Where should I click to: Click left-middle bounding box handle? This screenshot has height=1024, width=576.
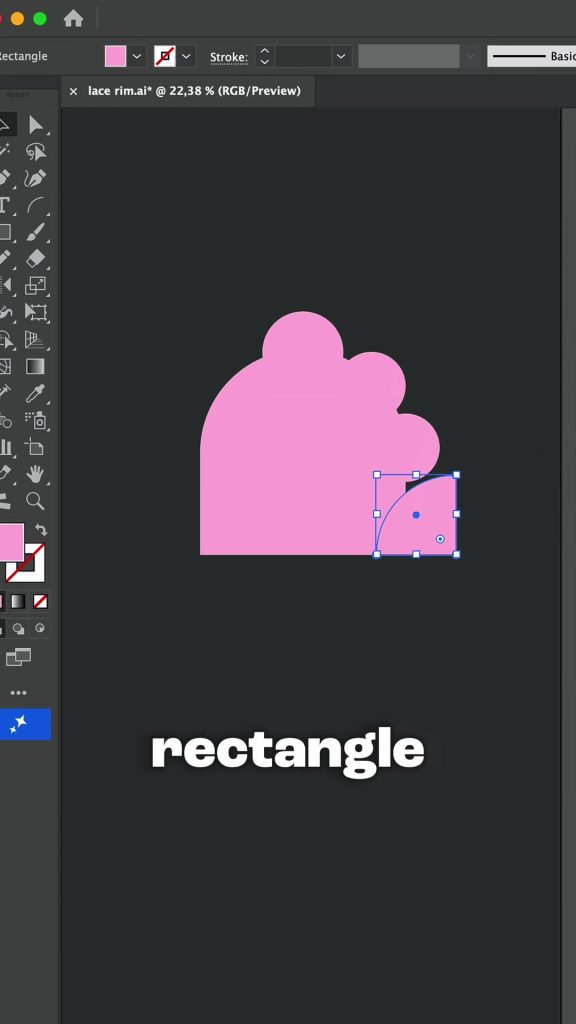pyautogui.click(x=377, y=514)
